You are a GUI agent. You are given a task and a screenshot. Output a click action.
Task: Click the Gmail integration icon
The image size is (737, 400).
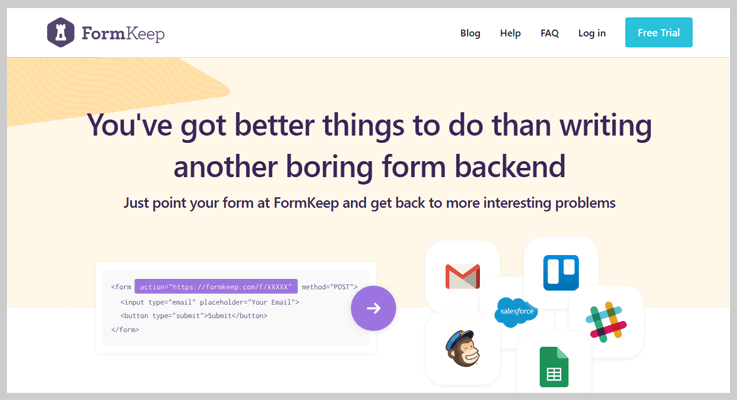pos(463,276)
